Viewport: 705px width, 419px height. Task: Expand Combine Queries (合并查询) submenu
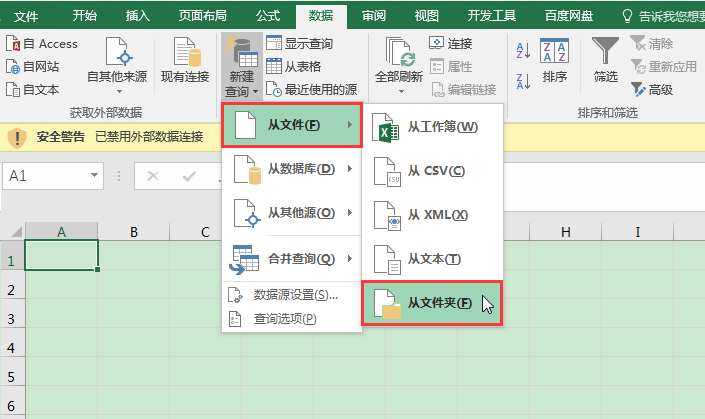(x=292, y=259)
